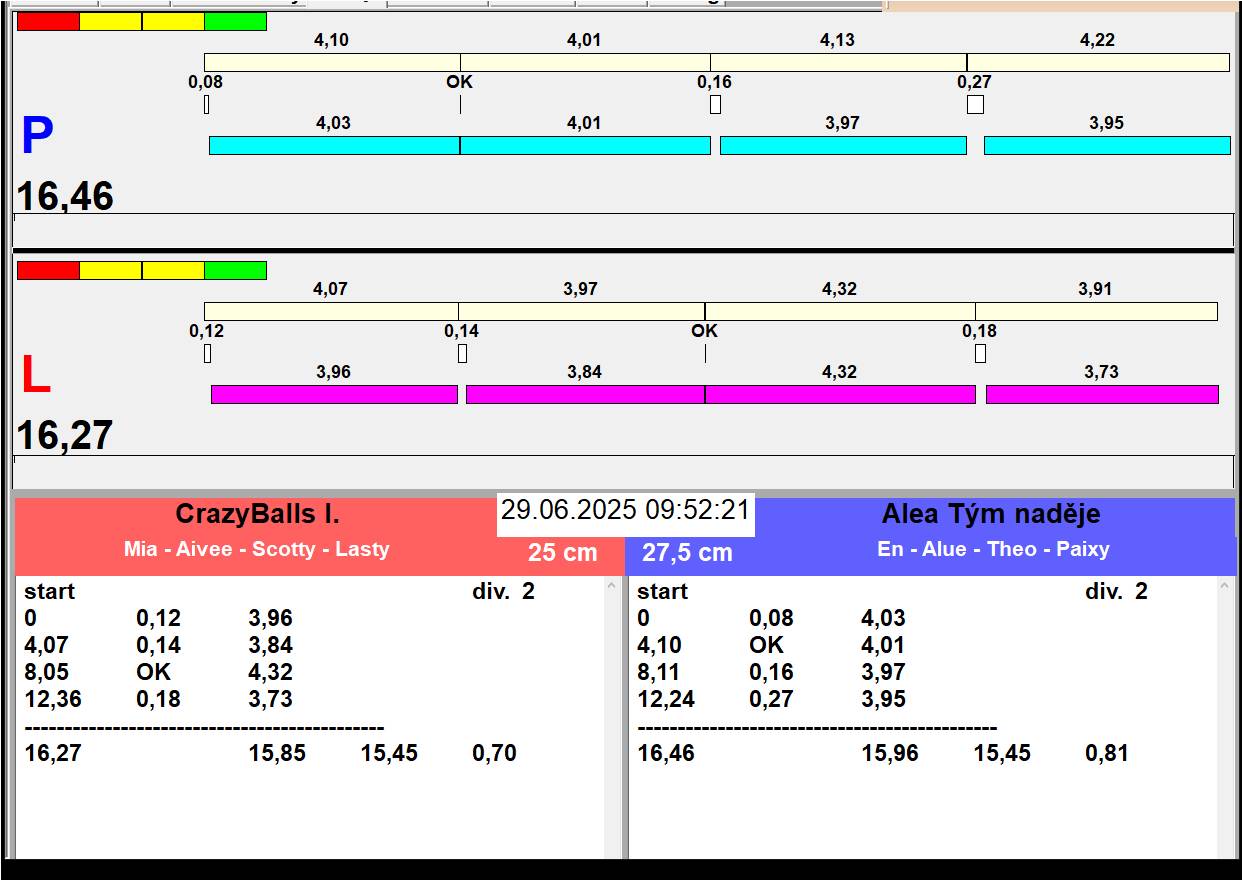This screenshot has width=1242, height=880.
Task: Click the 0,12 pass marker box in lane L
Action: [208, 353]
